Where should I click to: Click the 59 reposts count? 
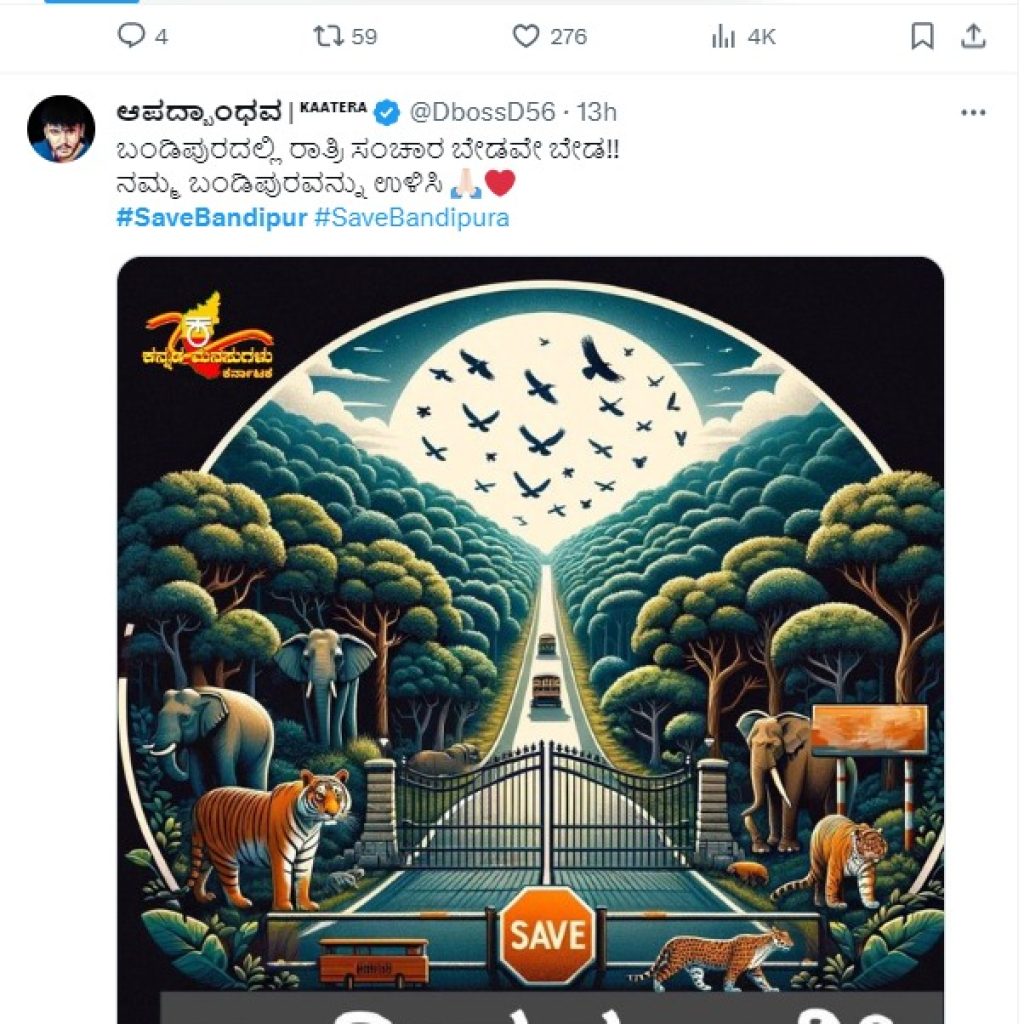pyautogui.click(x=364, y=37)
